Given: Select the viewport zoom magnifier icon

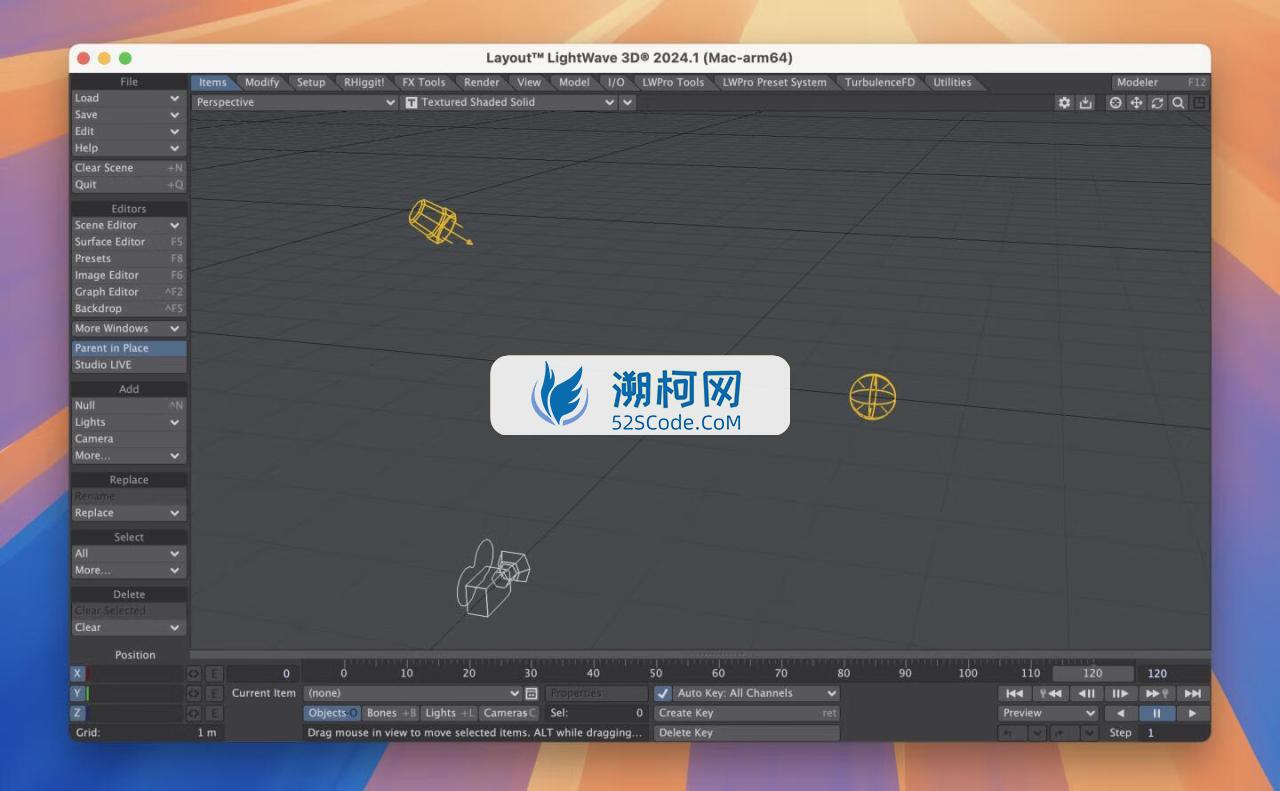Looking at the screenshot, I should tap(1179, 102).
